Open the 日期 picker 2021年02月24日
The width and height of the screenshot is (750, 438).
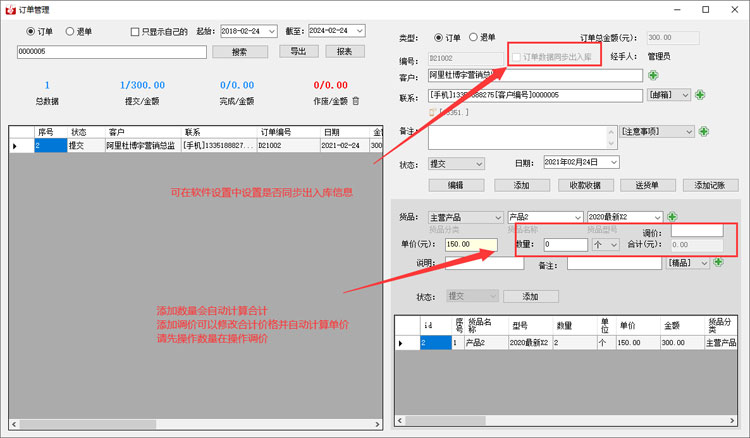[x=614, y=163]
